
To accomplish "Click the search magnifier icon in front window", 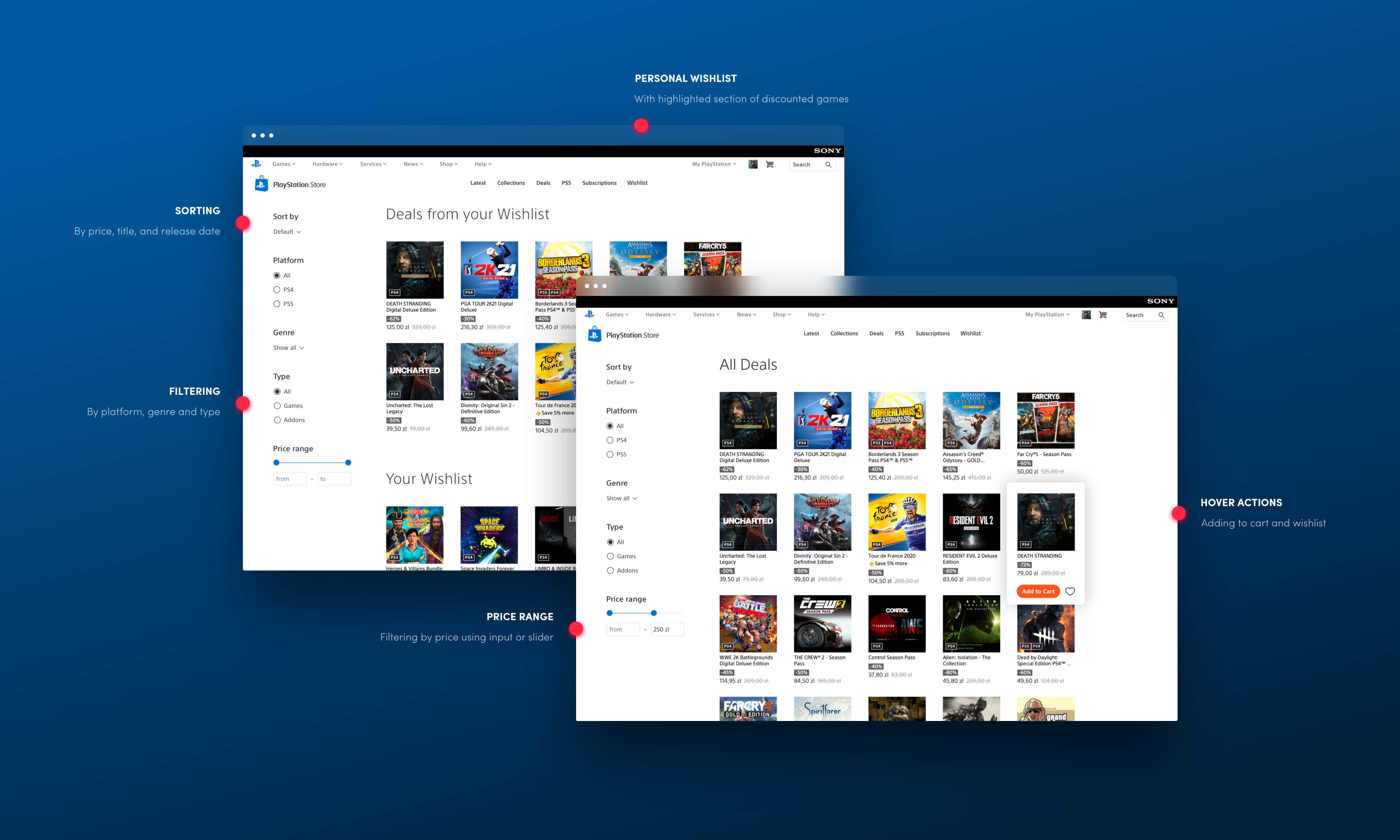I will (x=1161, y=315).
